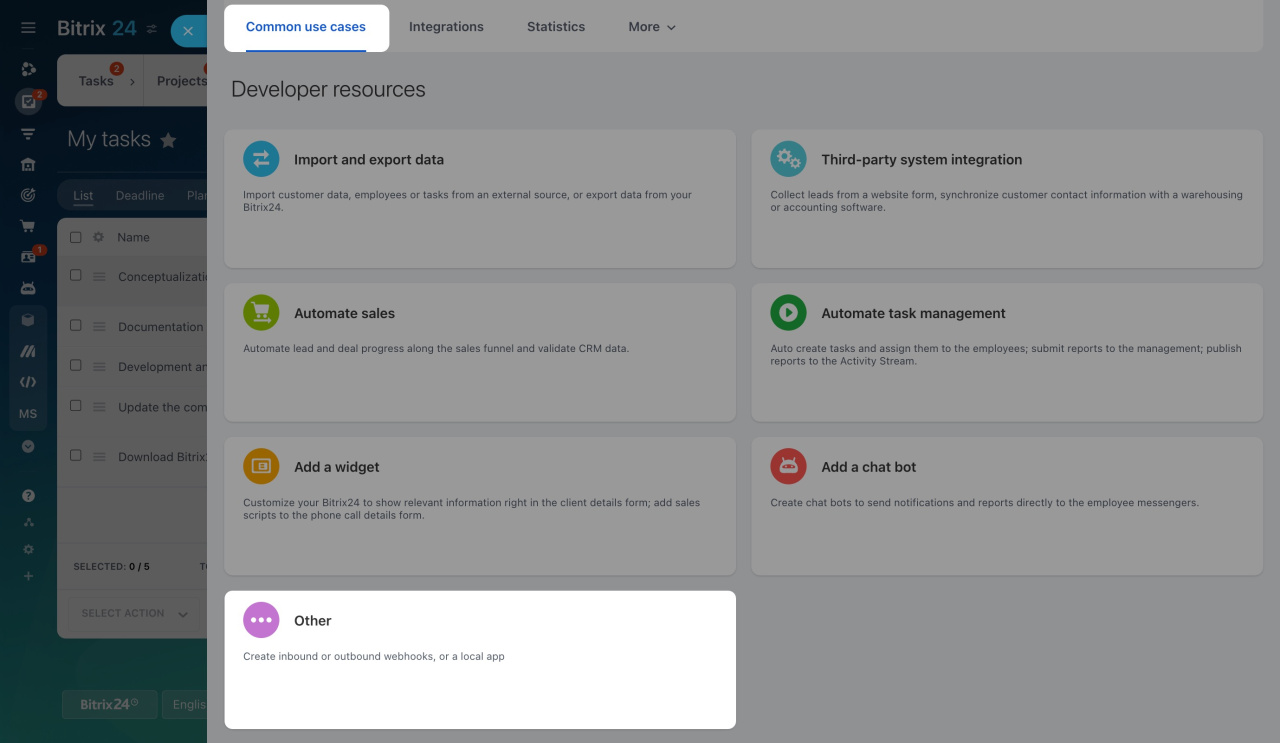
Task: Expand the sidebar's collapsed menu chevron
Action: 28,447
